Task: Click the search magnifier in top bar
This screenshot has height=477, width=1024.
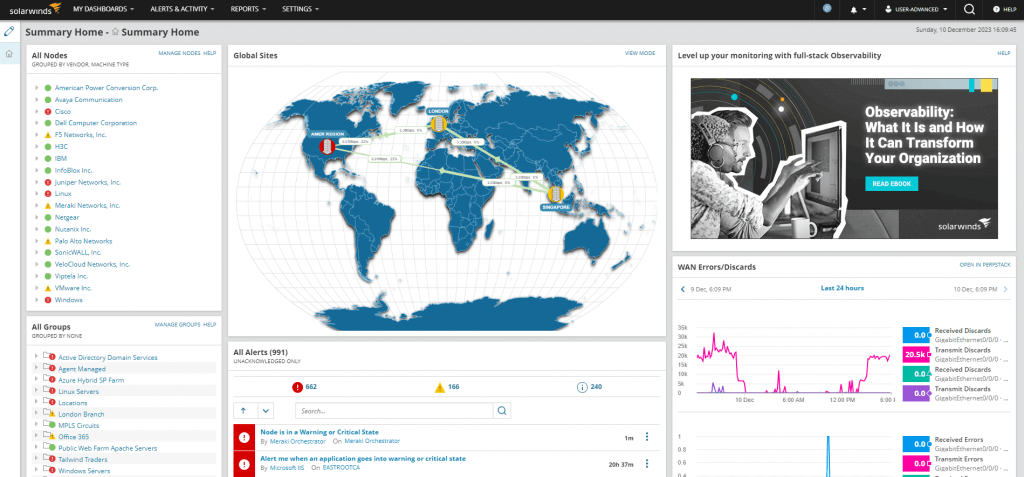Action: pyautogui.click(x=969, y=9)
